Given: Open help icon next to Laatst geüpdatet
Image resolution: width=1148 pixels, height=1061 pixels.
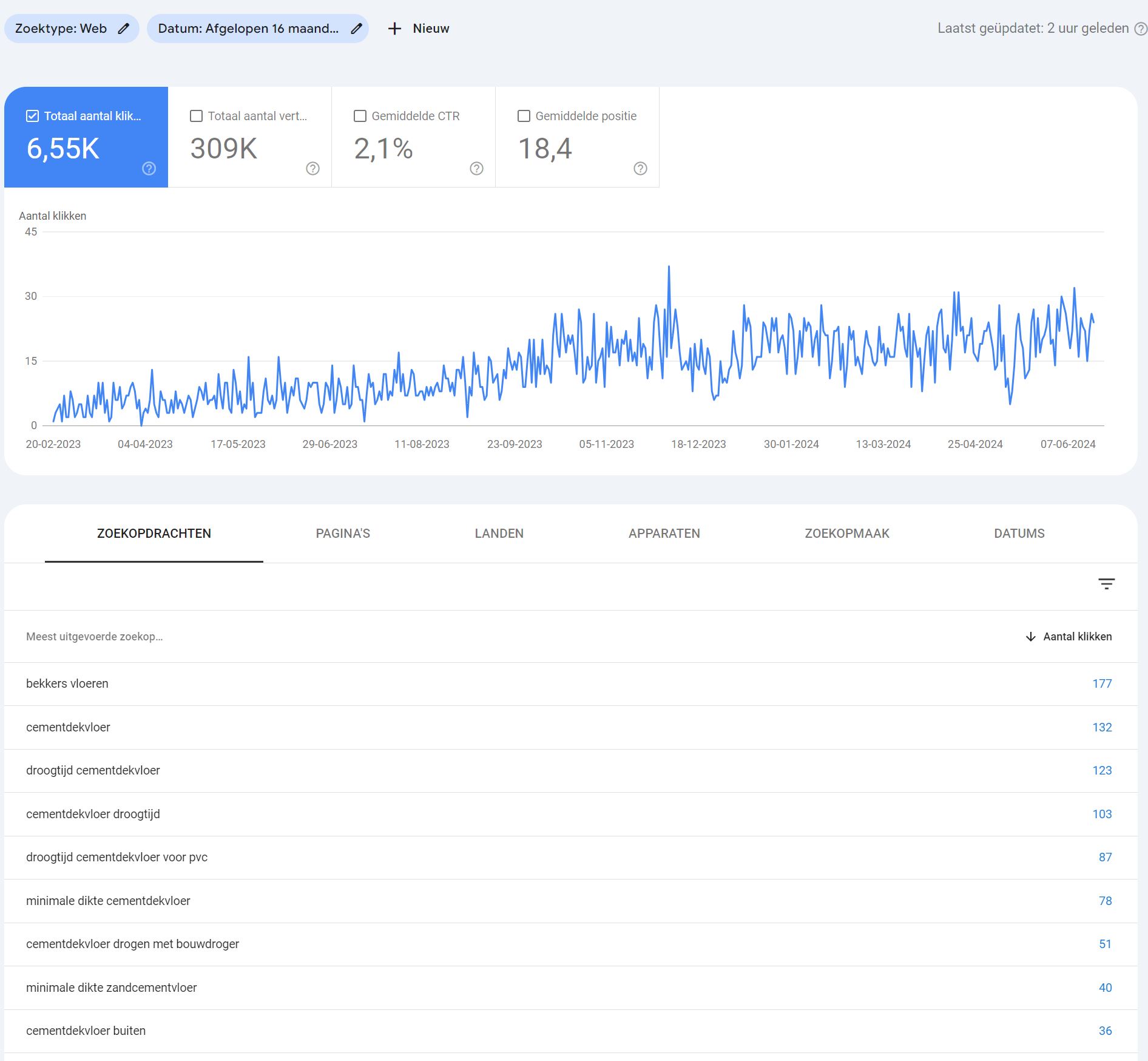Looking at the screenshot, I should point(1141,29).
